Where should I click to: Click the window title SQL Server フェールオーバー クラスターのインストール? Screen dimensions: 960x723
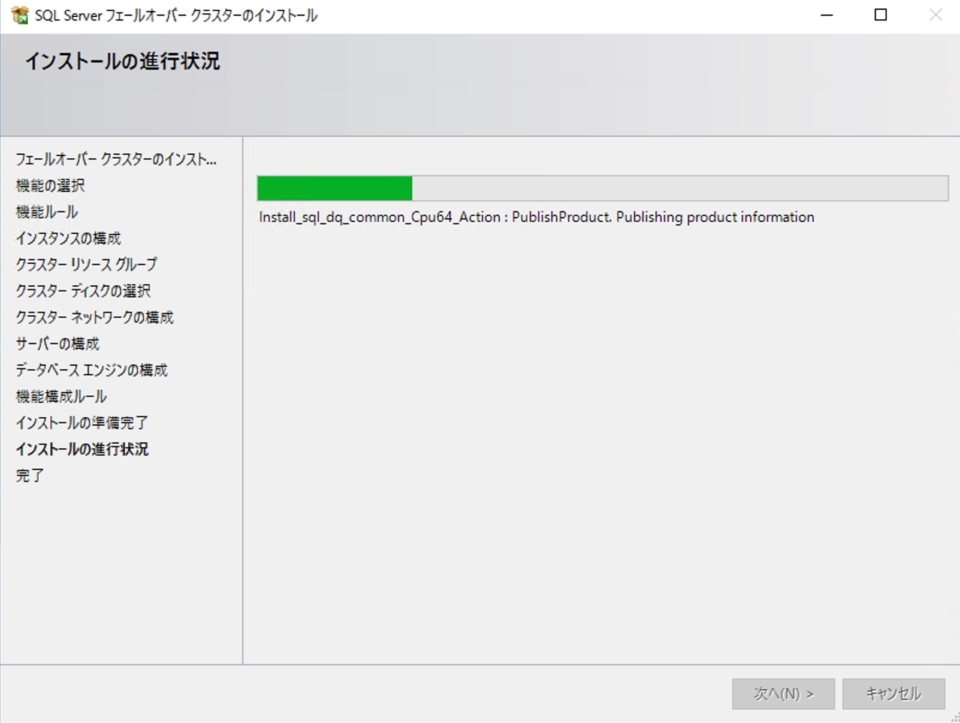click(176, 15)
